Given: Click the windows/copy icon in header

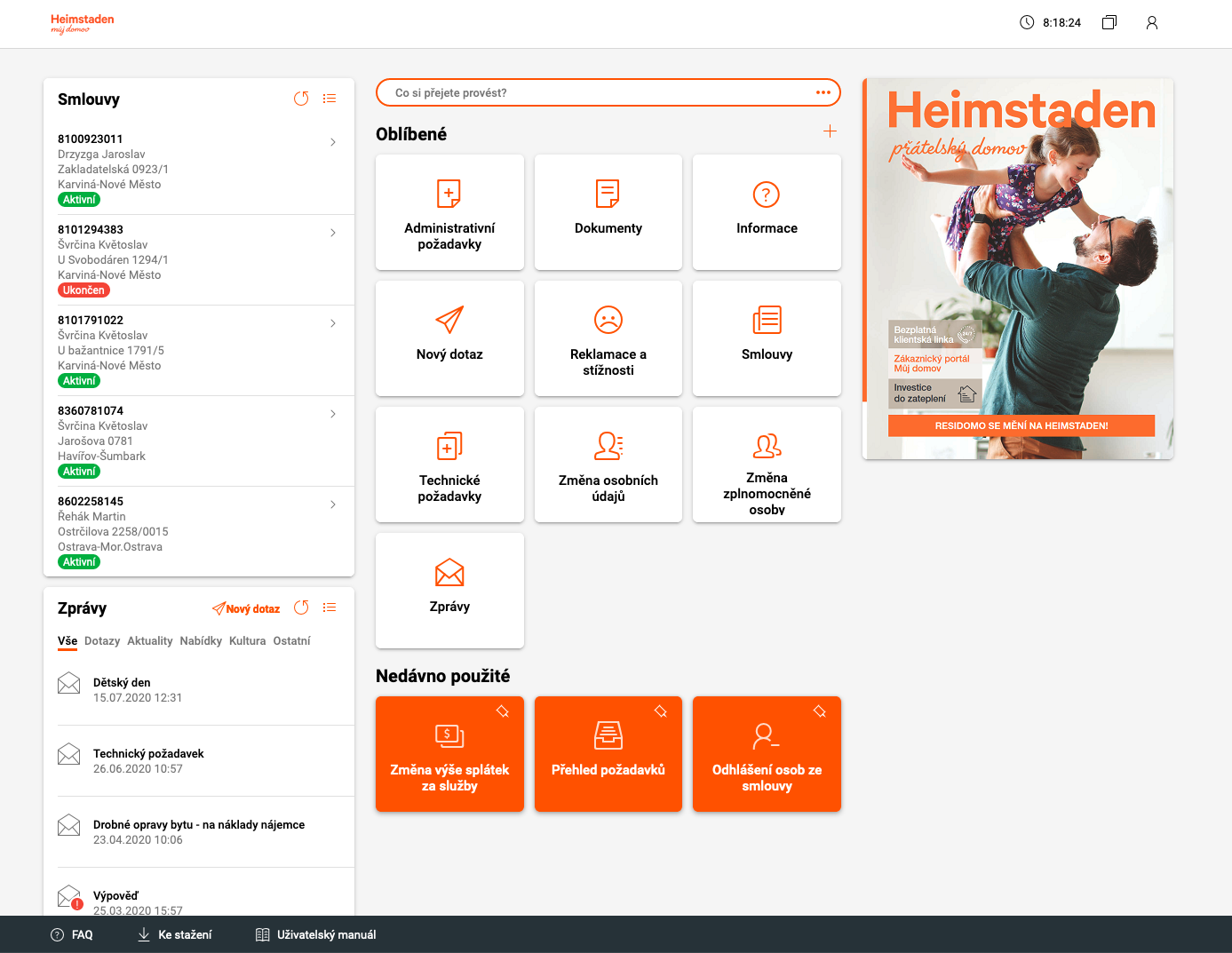Looking at the screenshot, I should click(1109, 23).
